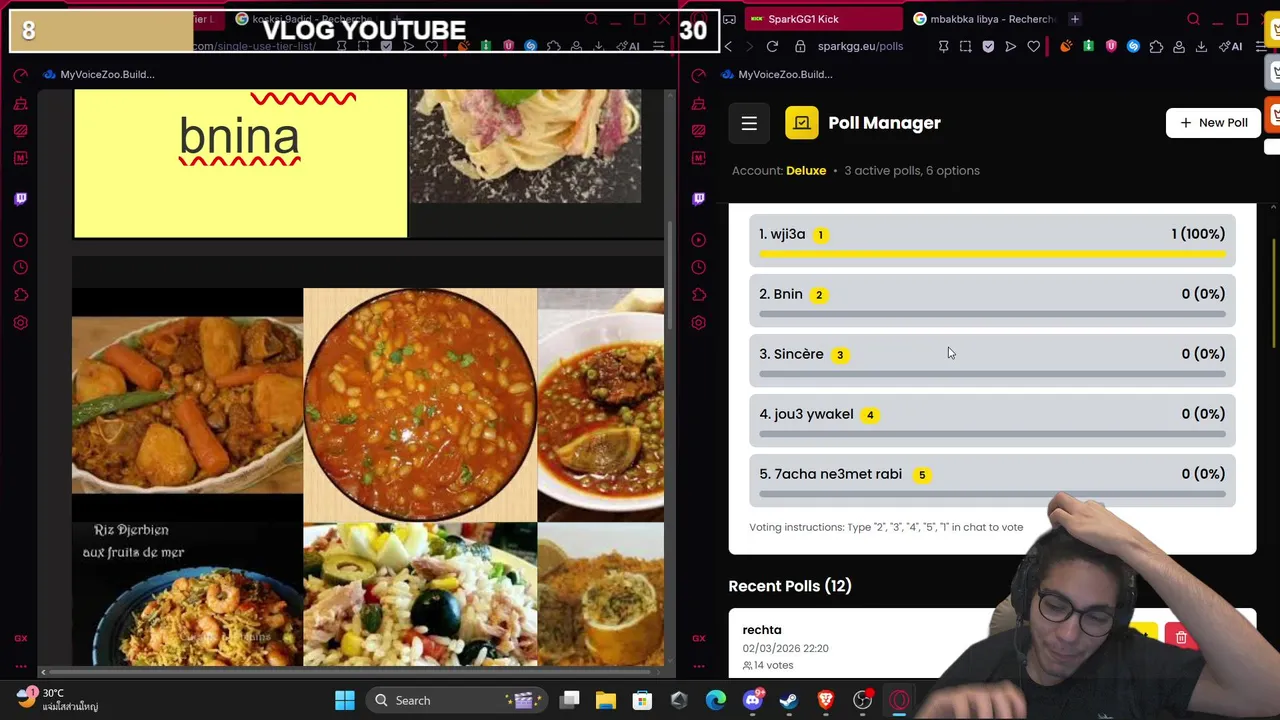Select the couscous with carrots image
Viewport: 1280px width, 720px height.
point(187,404)
